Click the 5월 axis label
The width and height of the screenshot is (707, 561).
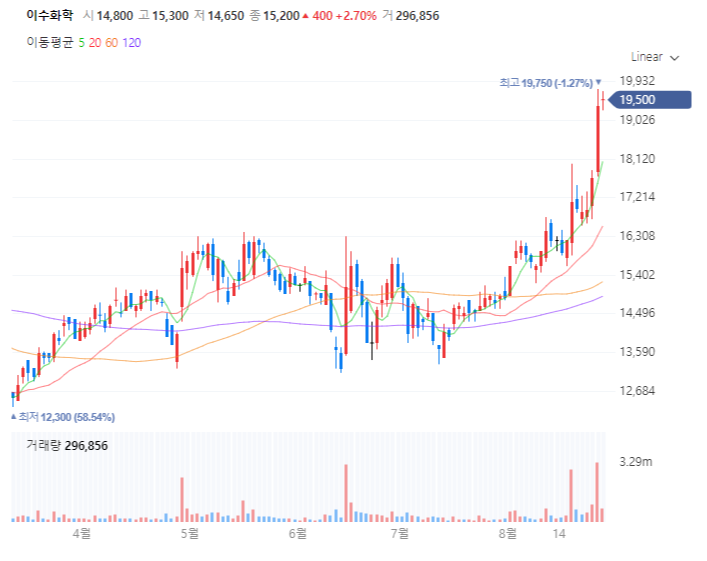click(190, 533)
